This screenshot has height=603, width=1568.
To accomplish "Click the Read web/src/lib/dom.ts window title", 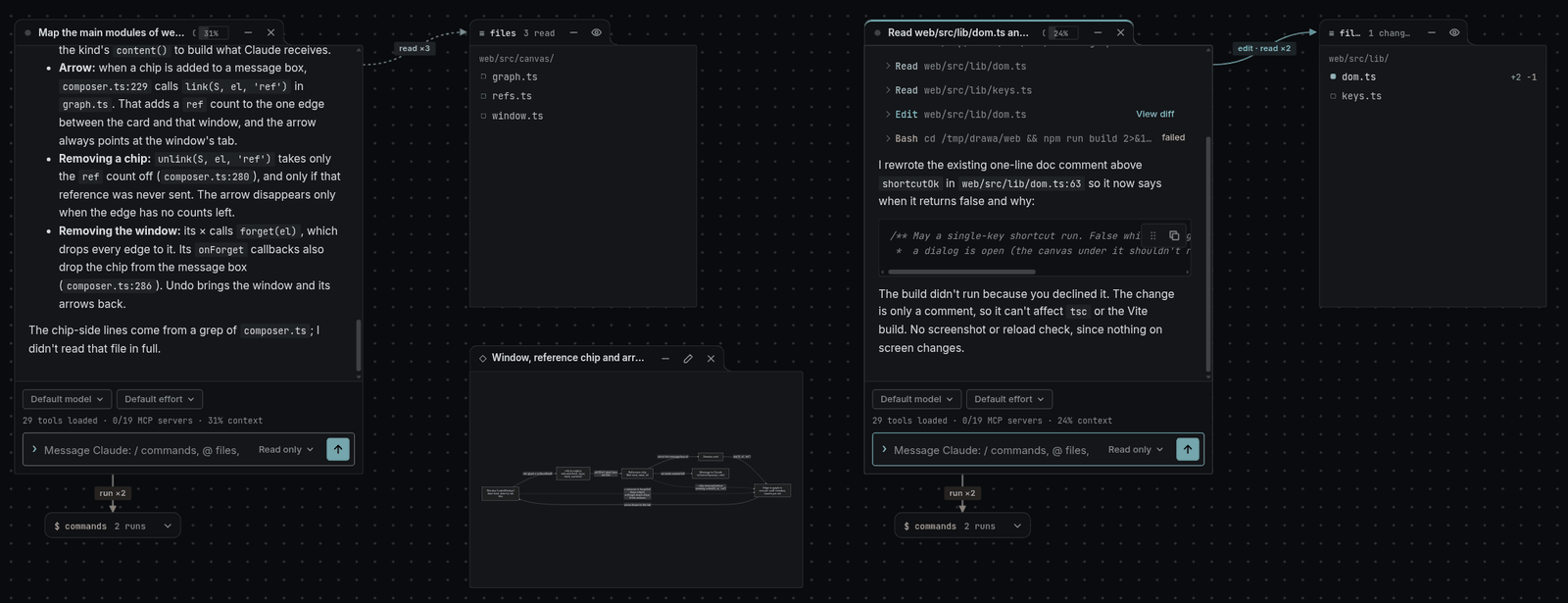I will [x=957, y=32].
